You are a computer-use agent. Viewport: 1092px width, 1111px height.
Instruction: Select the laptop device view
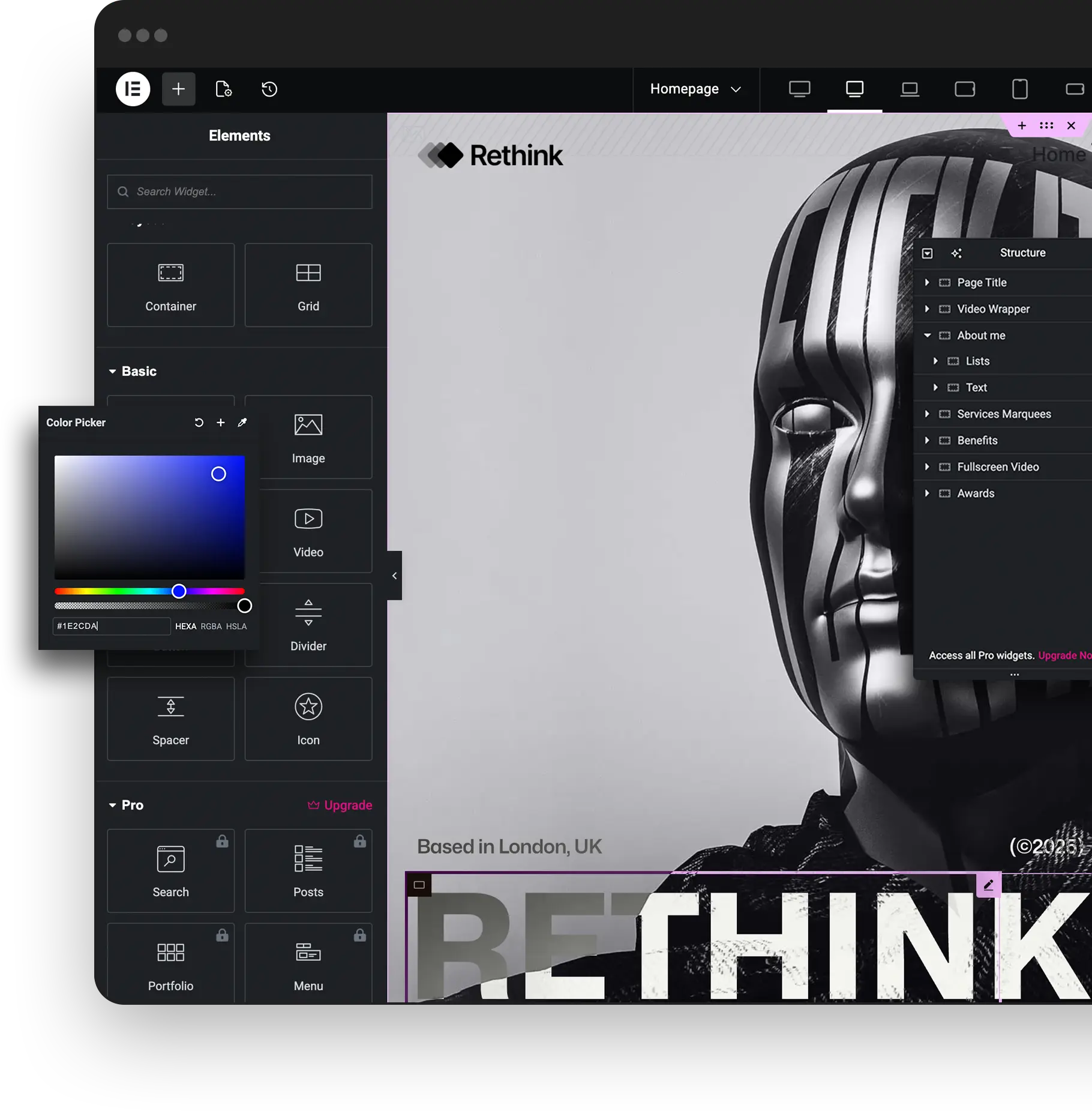[910, 89]
